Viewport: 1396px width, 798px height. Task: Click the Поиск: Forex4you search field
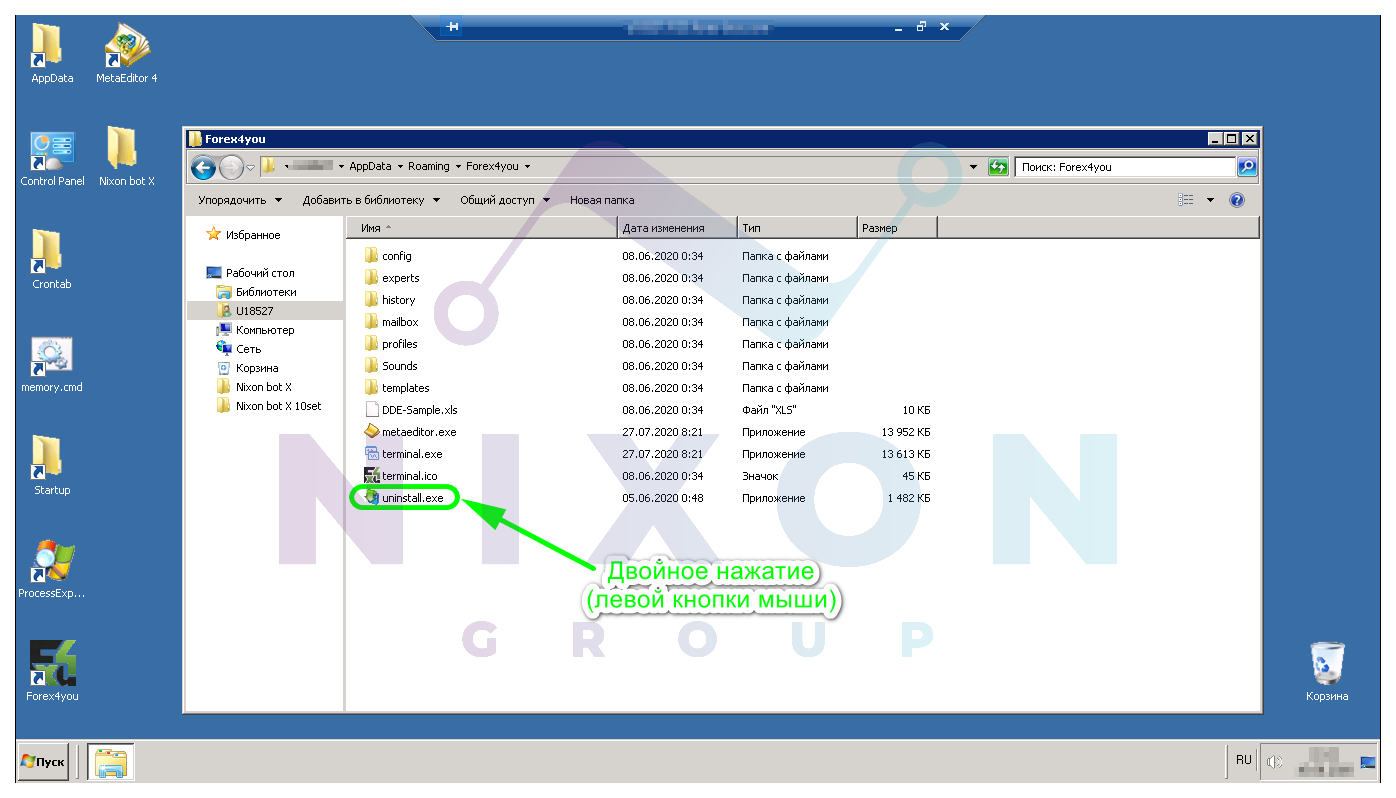[x=1125, y=167]
